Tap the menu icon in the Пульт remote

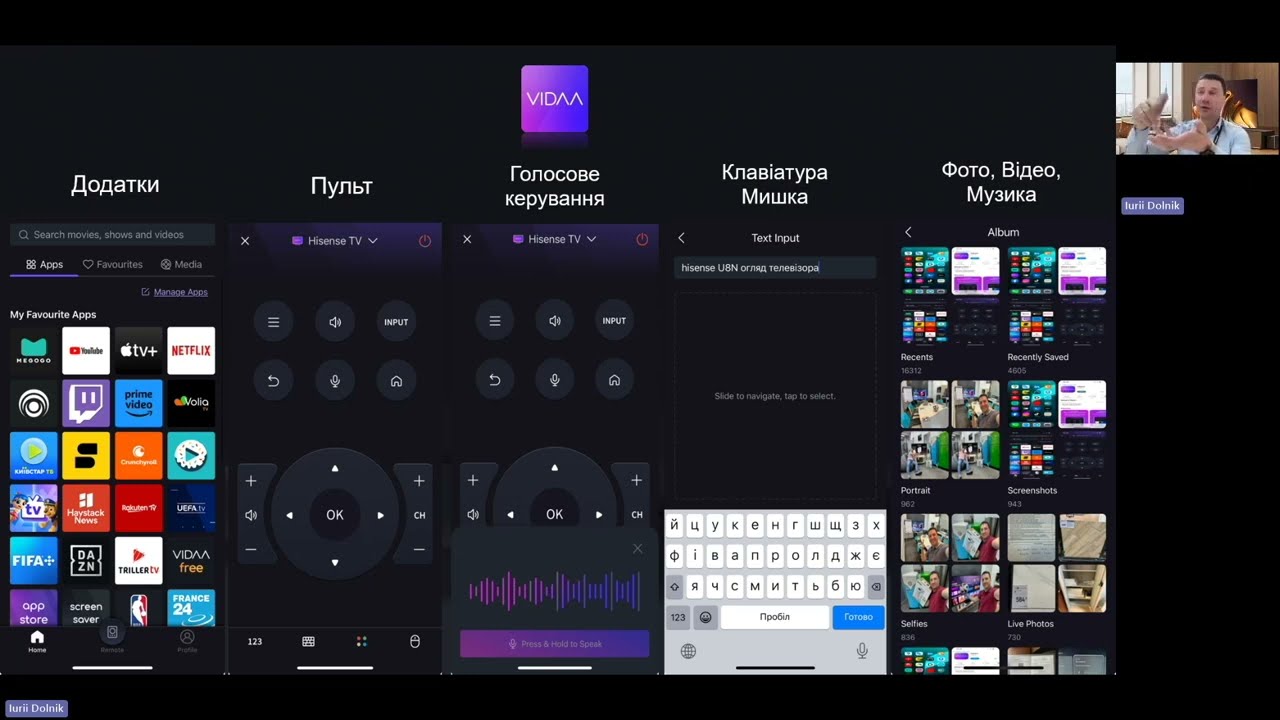click(273, 322)
